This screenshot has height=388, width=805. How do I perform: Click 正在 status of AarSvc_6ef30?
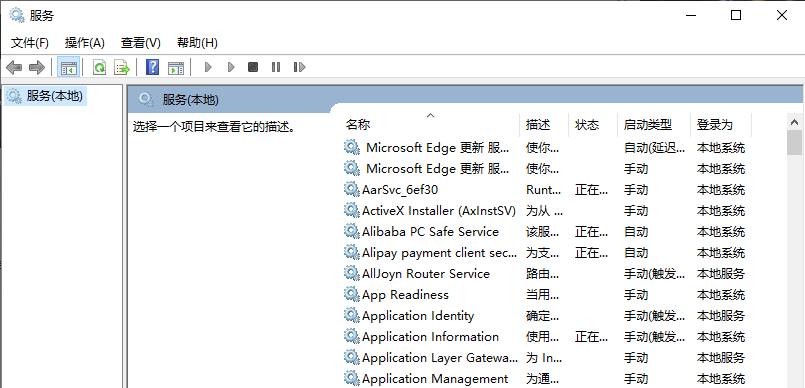[591, 190]
